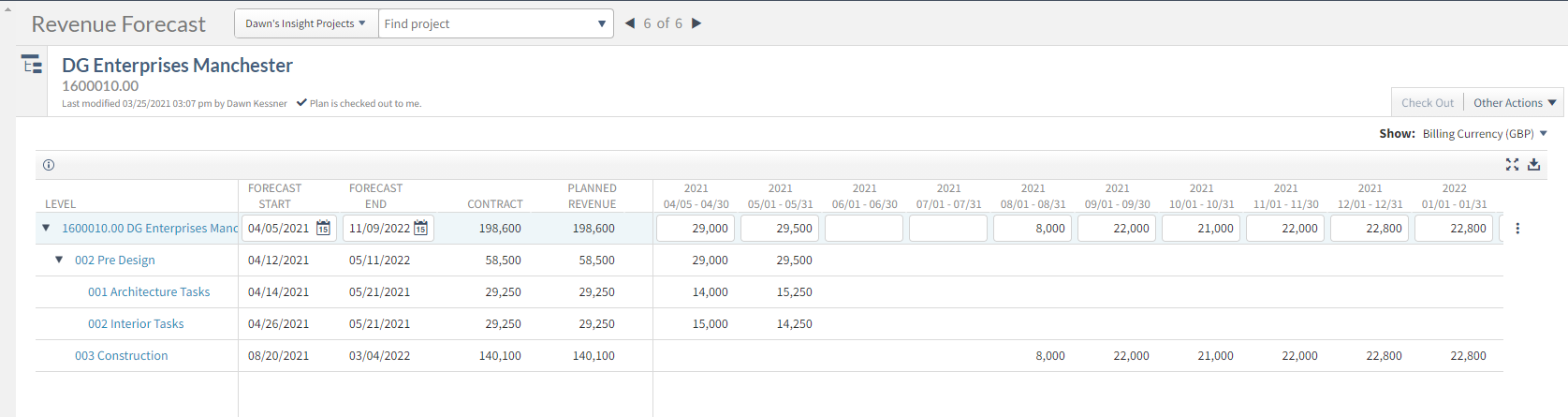Open Forecast End calendar picker
The height and width of the screenshot is (417, 1568).
421,228
